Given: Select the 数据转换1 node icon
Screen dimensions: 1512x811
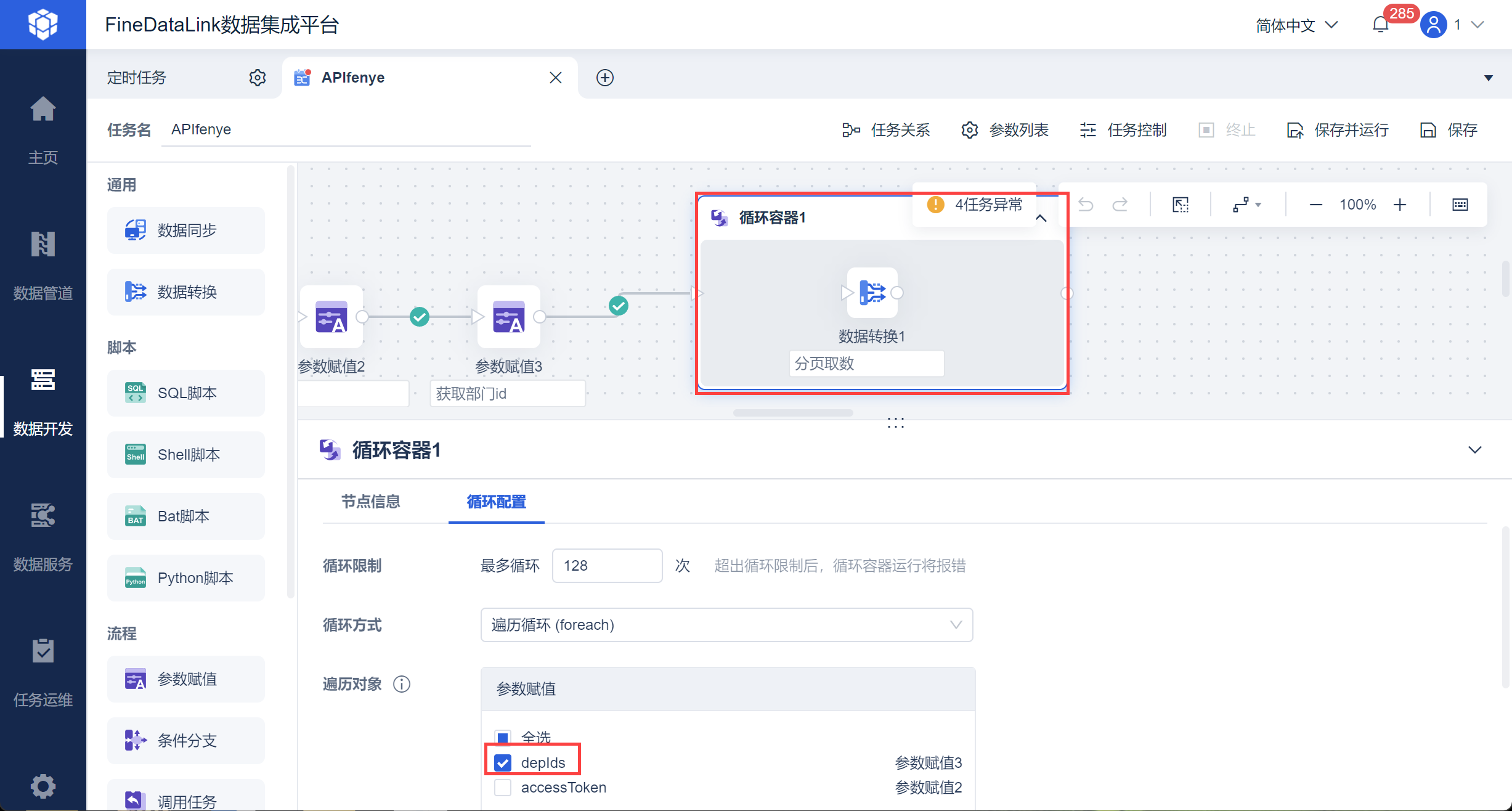Looking at the screenshot, I should pyautogui.click(x=872, y=293).
